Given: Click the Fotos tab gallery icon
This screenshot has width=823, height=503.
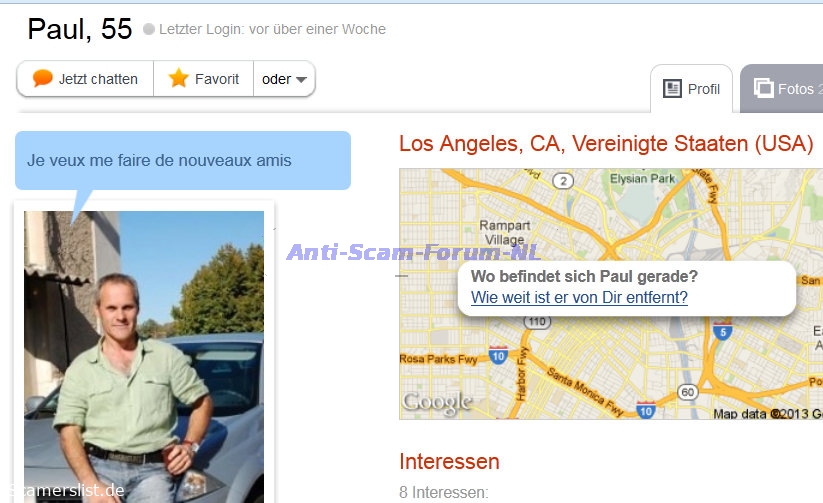Looking at the screenshot, I should tap(764, 88).
